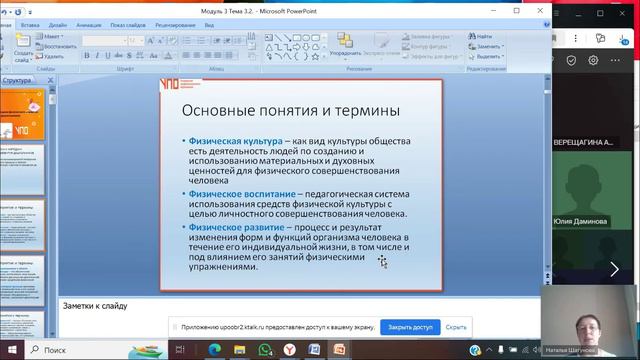The height and width of the screenshot is (360, 640).
Task: Select the Arrow line shape
Action: tap(287, 38)
